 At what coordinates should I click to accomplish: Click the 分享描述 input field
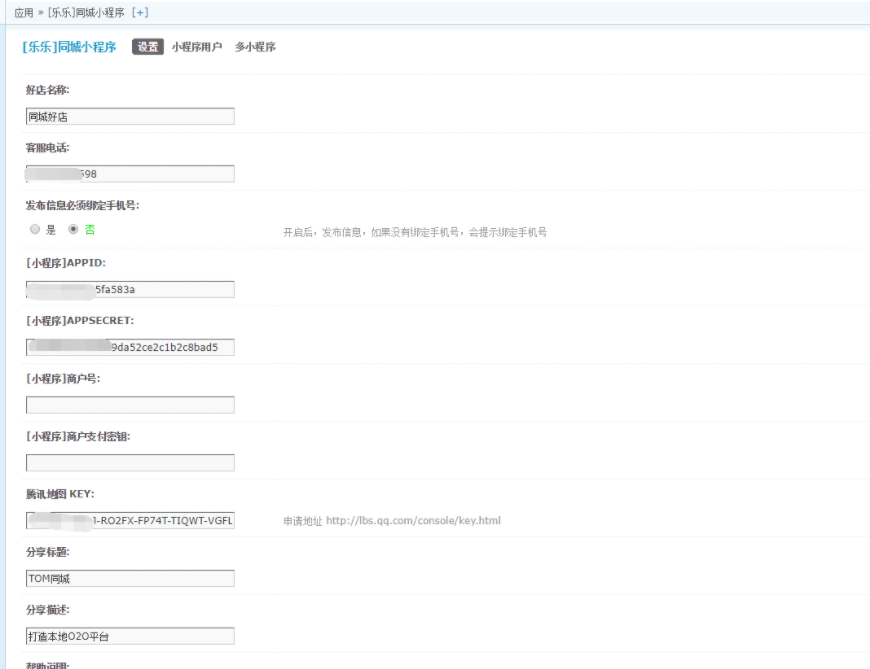[x=130, y=636]
